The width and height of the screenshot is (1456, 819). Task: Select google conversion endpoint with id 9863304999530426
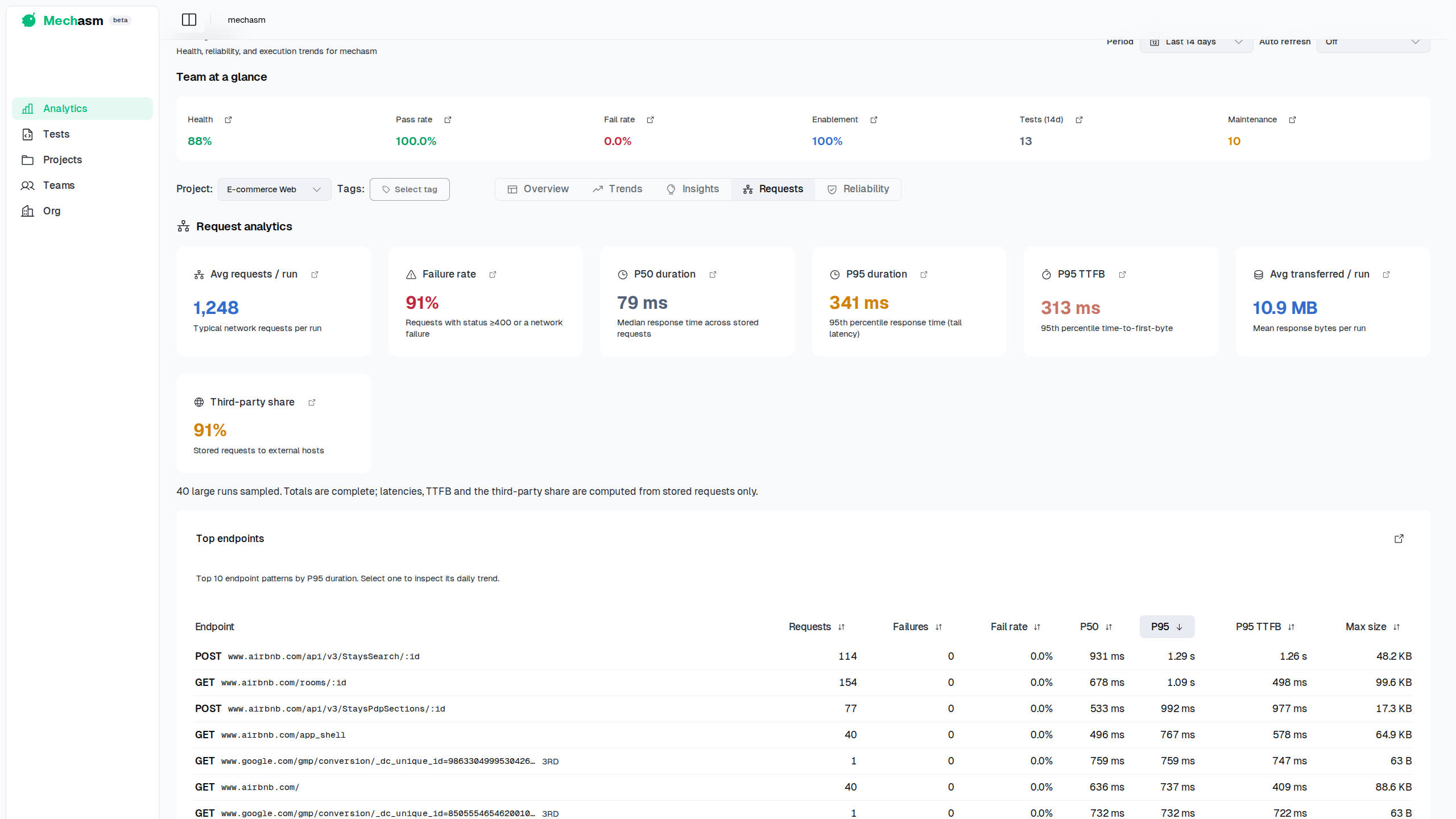point(803,761)
